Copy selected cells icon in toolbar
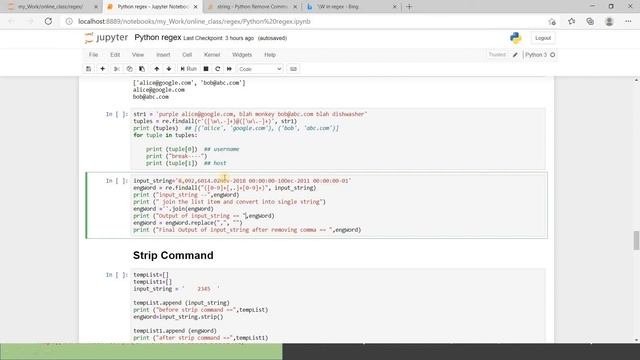Viewport: 640px width, 360px height. 129,69
